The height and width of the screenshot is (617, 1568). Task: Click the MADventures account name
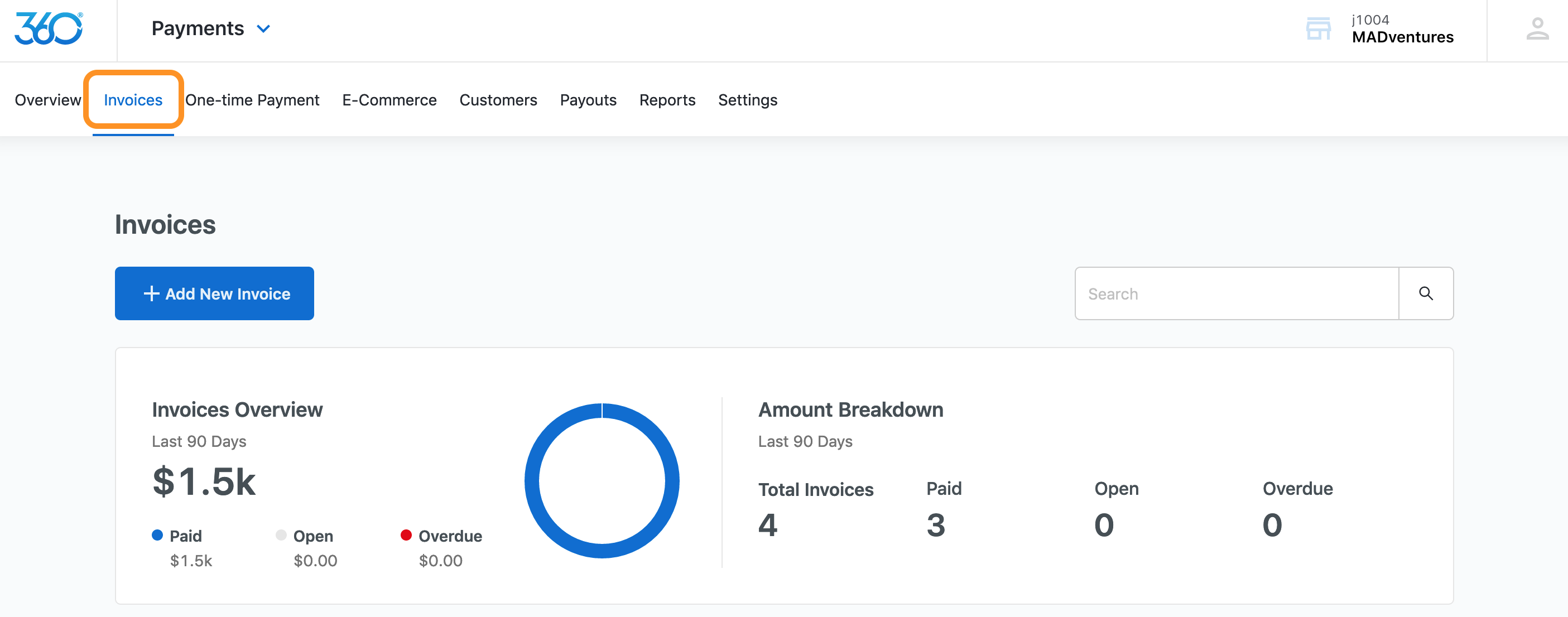(1402, 37)
